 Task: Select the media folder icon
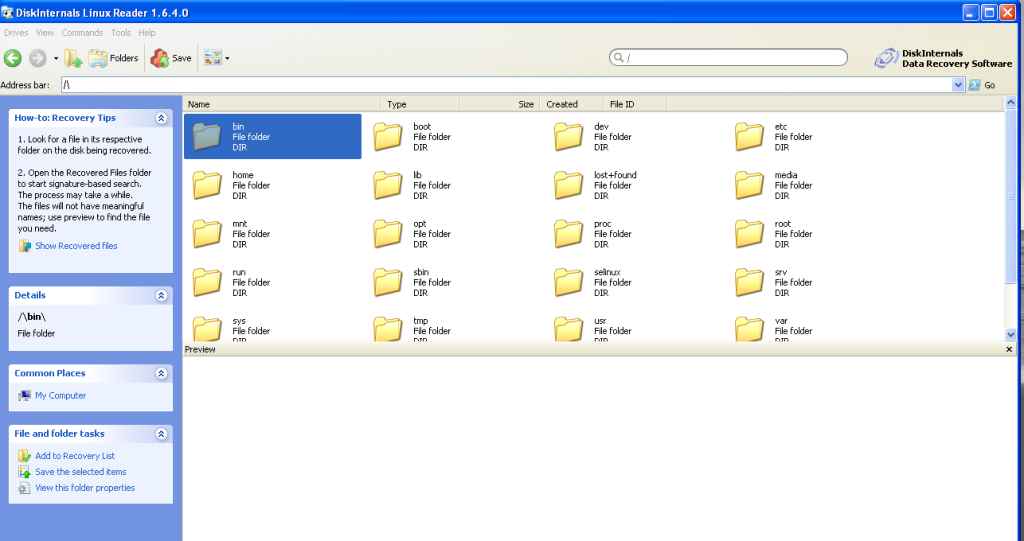point(749,185)
